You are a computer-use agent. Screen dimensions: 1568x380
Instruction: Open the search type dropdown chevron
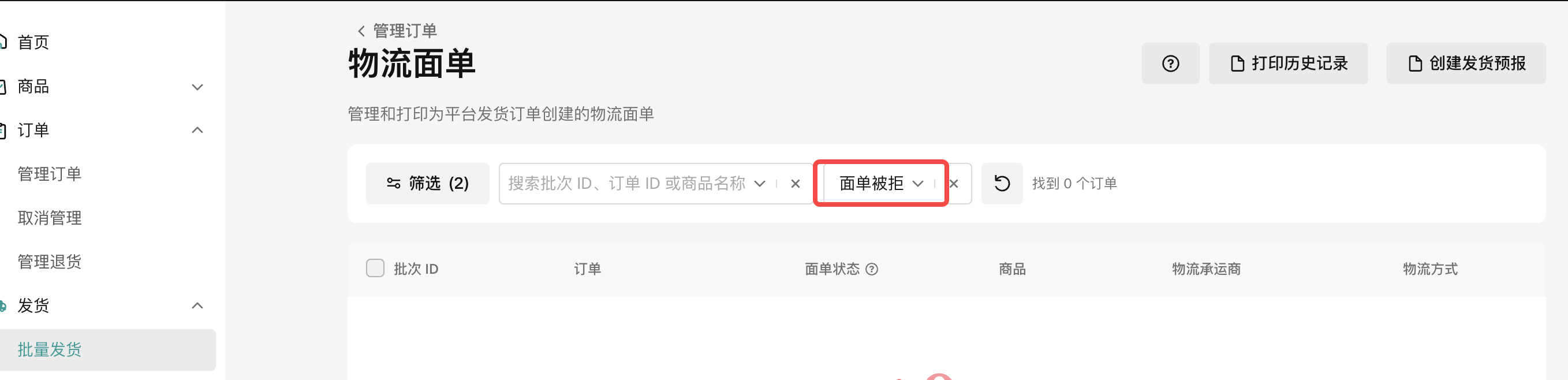(x=760, y=183)
